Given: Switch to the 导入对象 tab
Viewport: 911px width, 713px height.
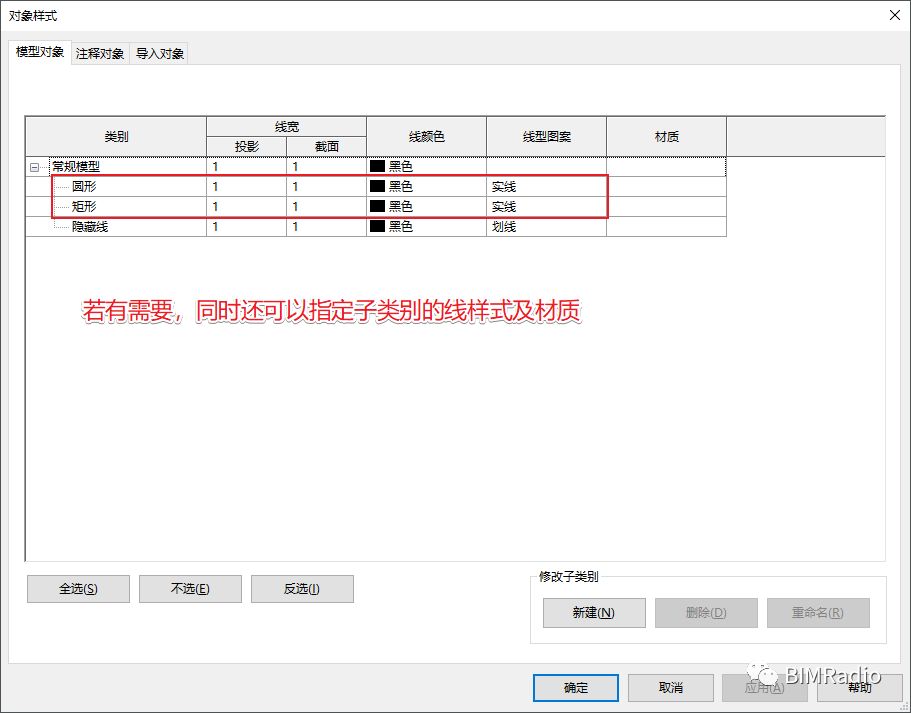Looking at the screenshot, I should 160,53.
